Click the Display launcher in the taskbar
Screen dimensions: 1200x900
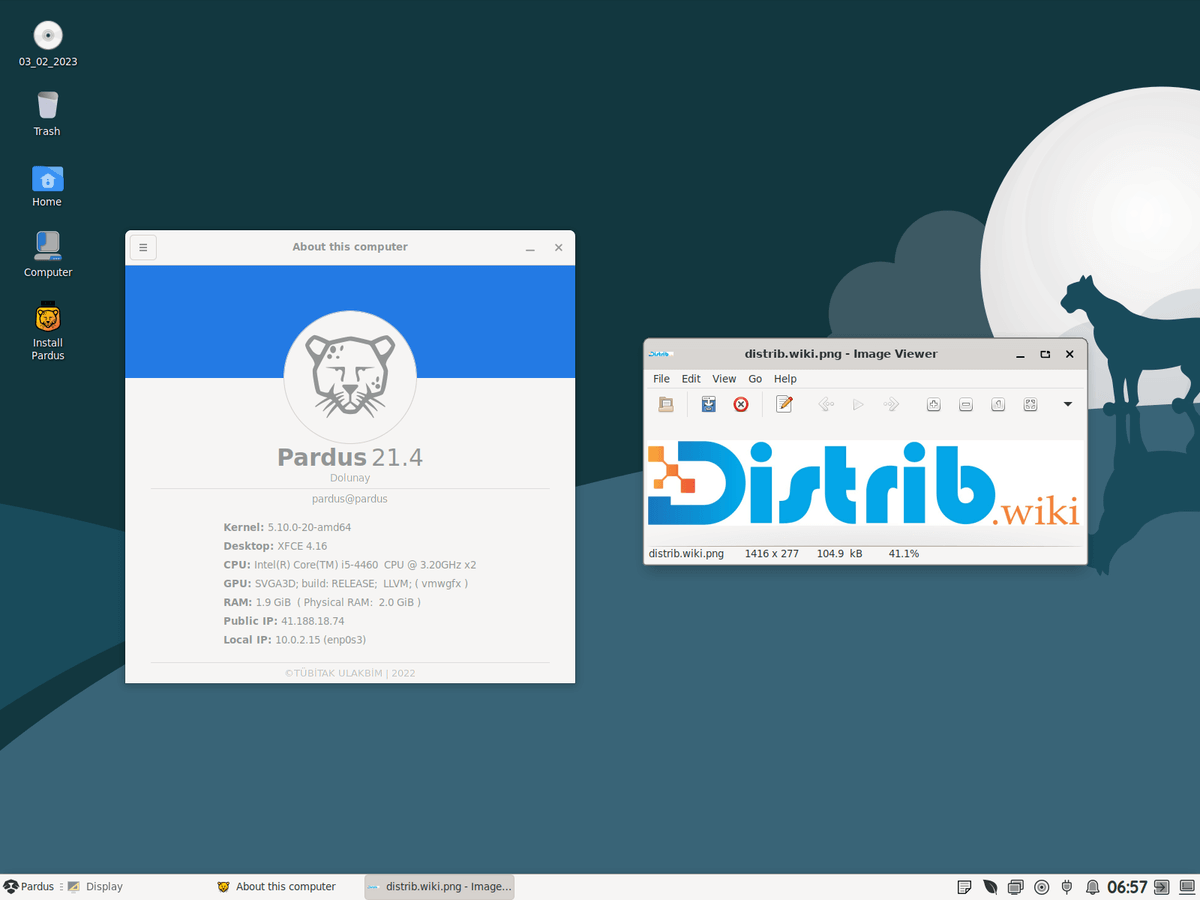(x=95, y=886)
